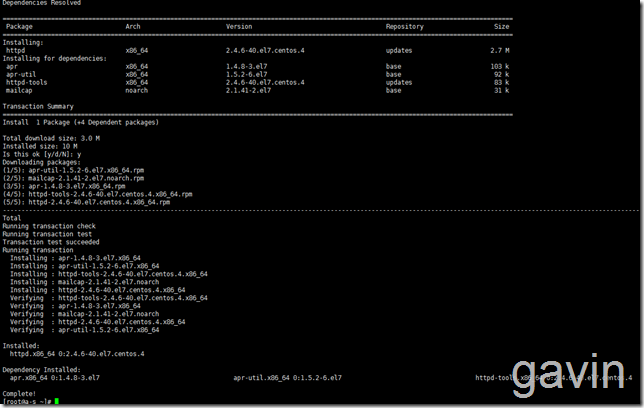Click the "92 k" size value

tap(501, 75)
